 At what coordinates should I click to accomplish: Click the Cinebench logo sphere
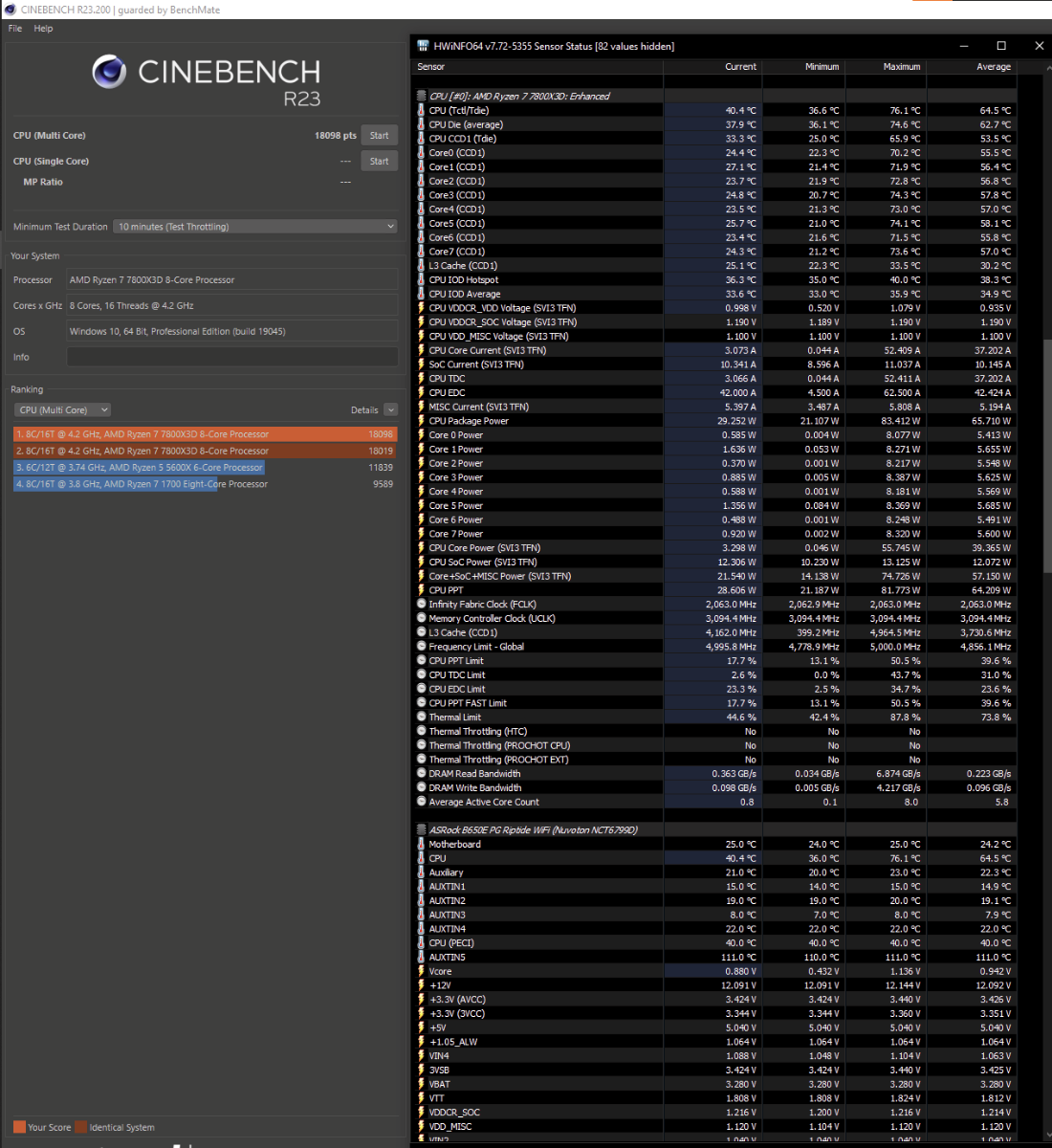point(109,73)
